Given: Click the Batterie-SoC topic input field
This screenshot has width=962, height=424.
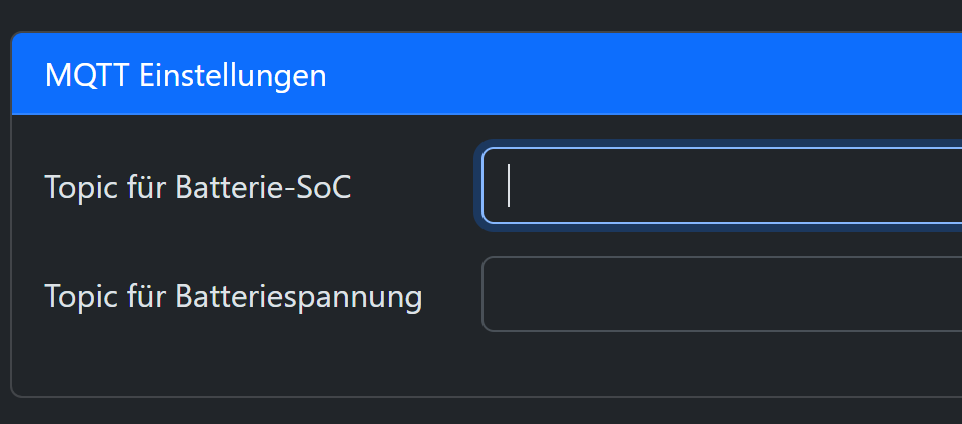Looking at the screenshot, I should point(720,186).
